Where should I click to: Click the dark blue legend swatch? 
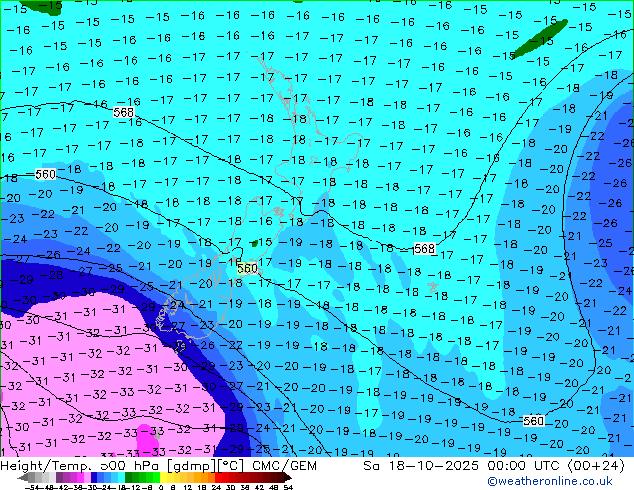[94, 477]
